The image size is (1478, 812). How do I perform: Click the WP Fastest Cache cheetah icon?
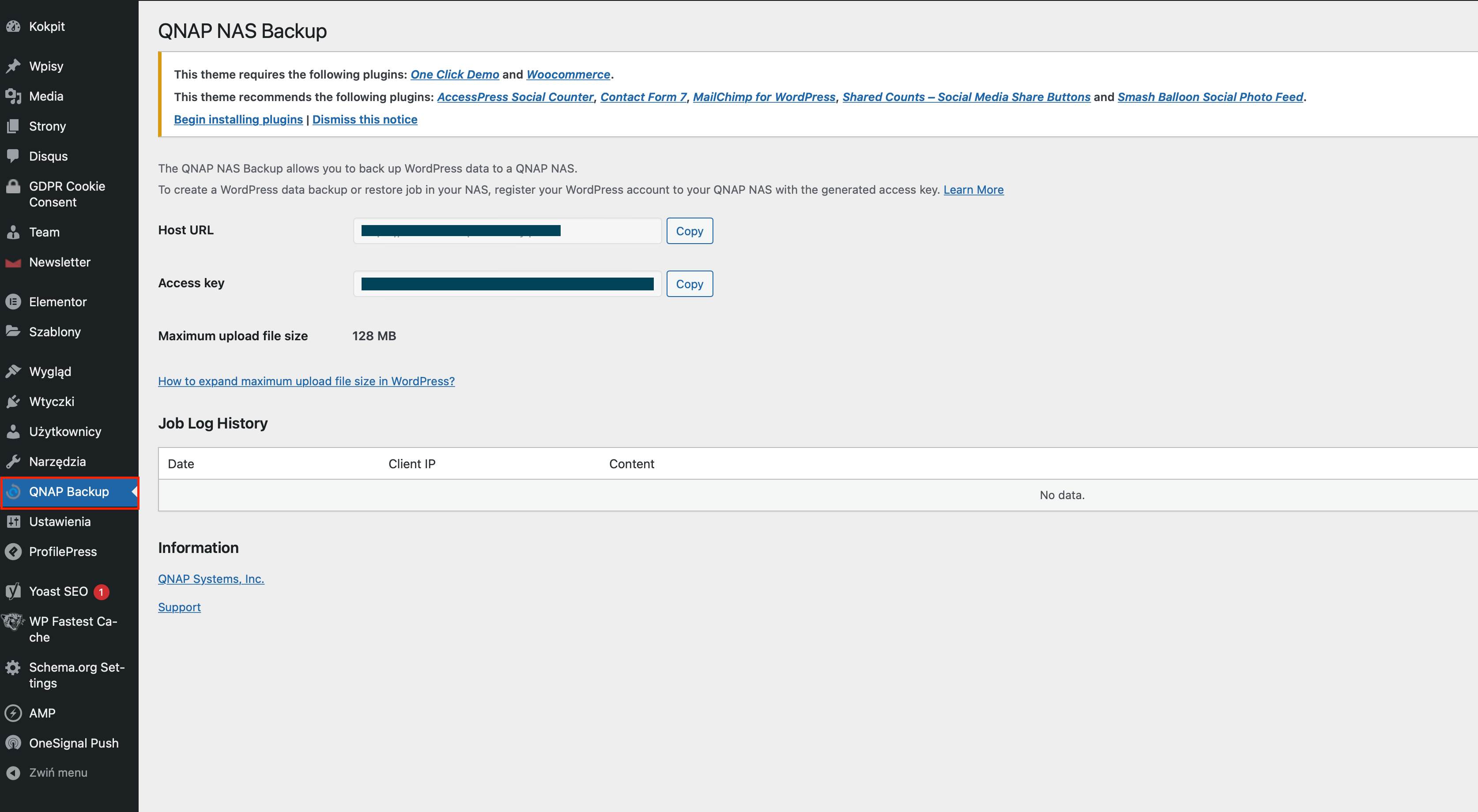pos(13,622)
